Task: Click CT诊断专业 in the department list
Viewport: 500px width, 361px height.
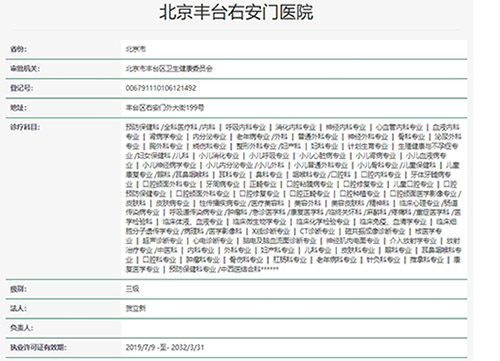Action: pyautogui.click(x=317, y=231)
